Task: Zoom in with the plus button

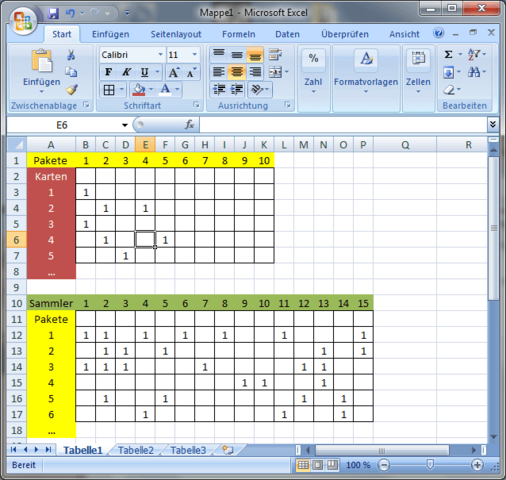Action: (477, 465)
